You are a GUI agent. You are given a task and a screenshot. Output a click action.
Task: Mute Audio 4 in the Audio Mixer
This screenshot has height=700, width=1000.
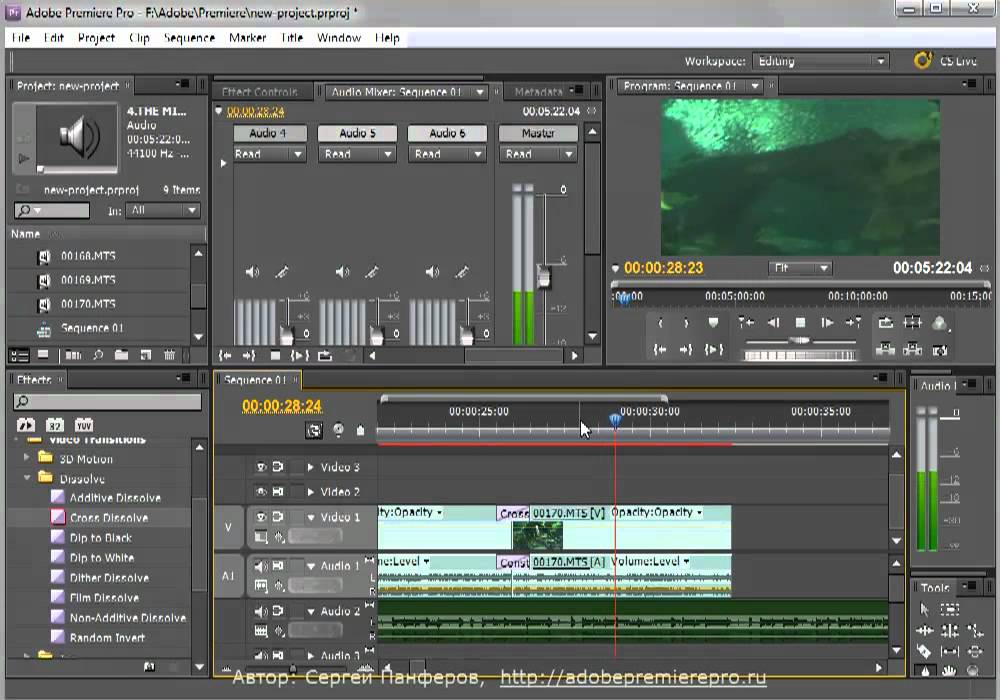[x=253, y=272]
